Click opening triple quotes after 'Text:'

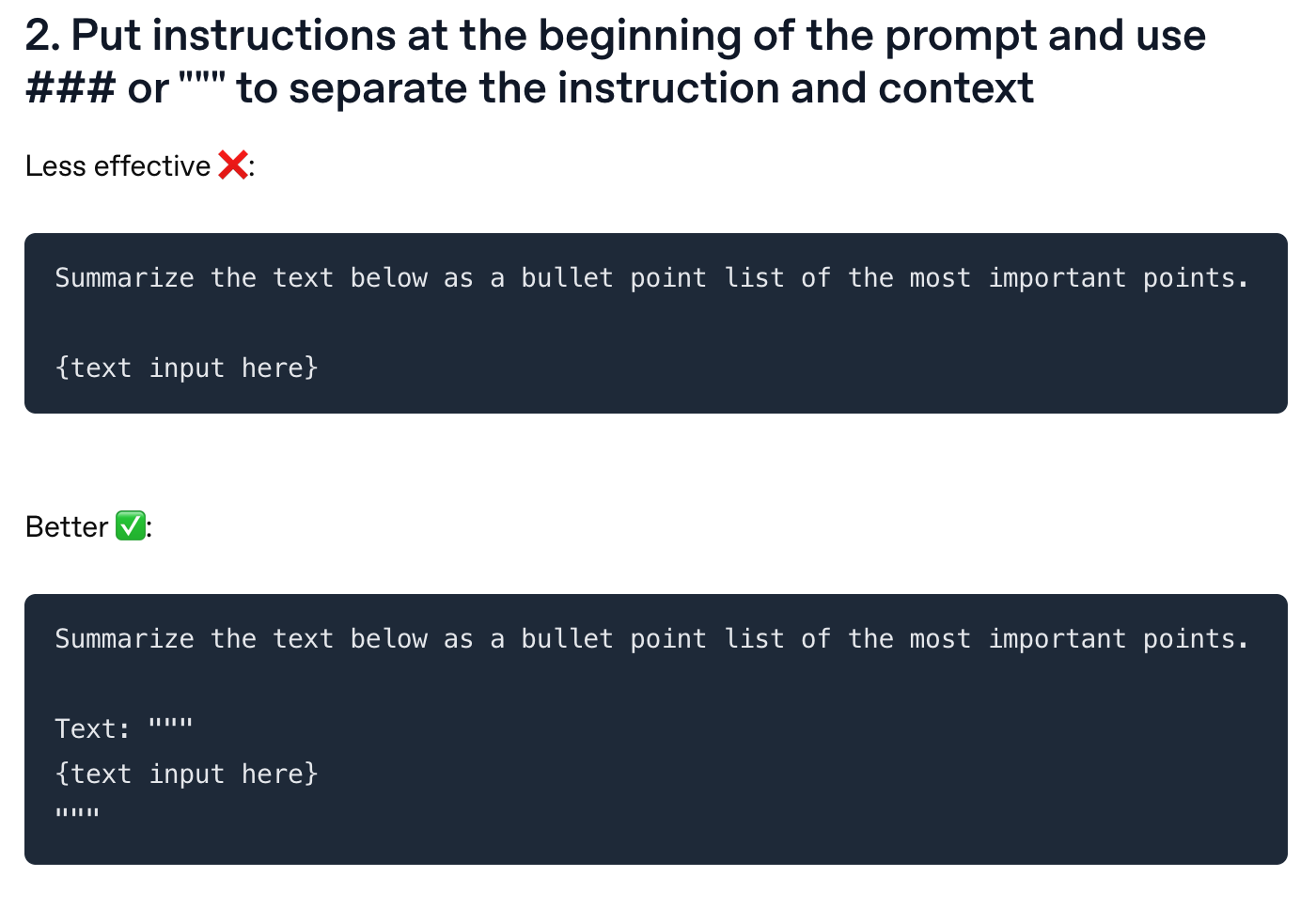(x=171, y=724)
